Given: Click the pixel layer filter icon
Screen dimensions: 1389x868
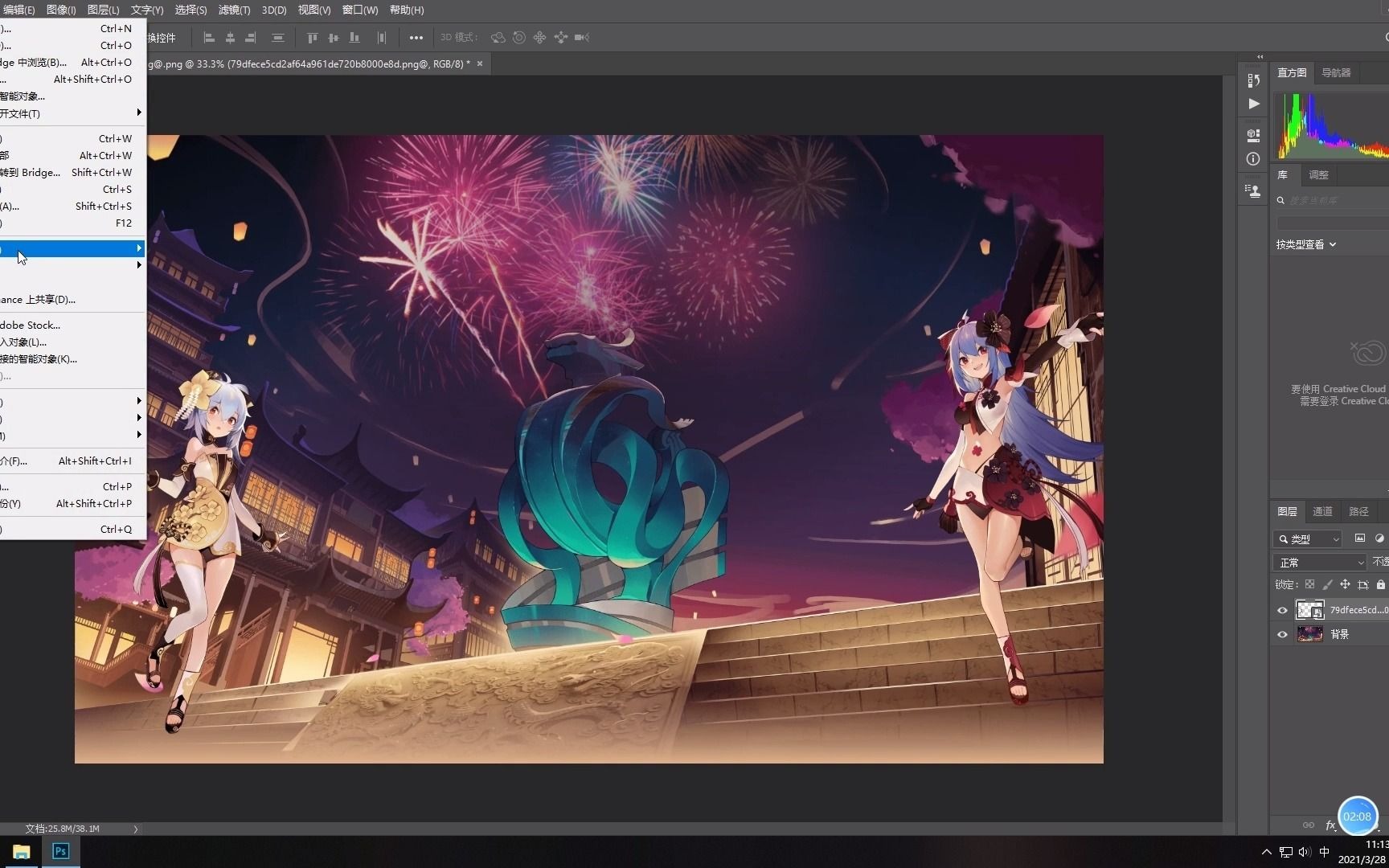Looking at the screenshot, I should [1360, 538].
